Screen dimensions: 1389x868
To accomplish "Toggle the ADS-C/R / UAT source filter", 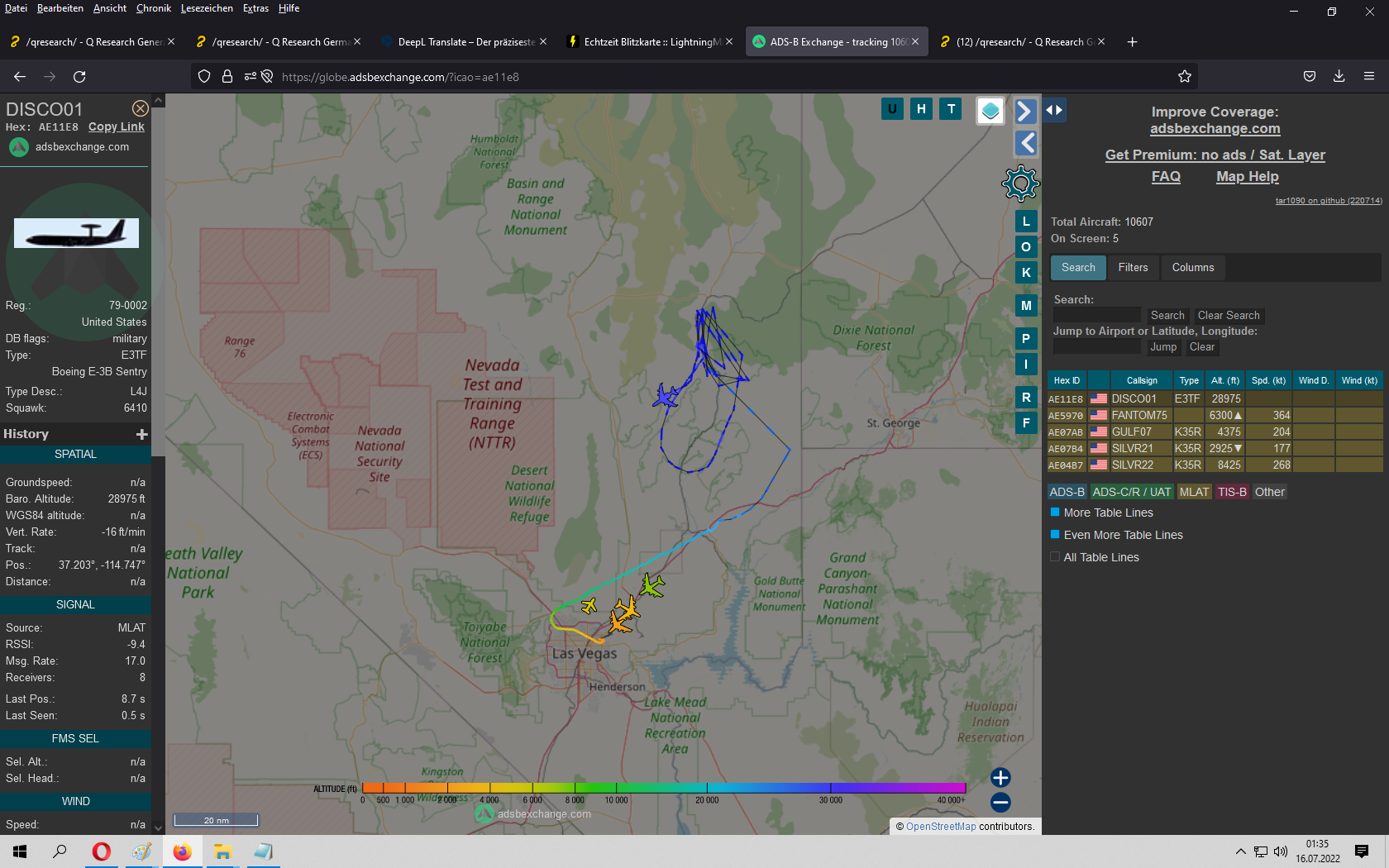I will click(1132, 492).
